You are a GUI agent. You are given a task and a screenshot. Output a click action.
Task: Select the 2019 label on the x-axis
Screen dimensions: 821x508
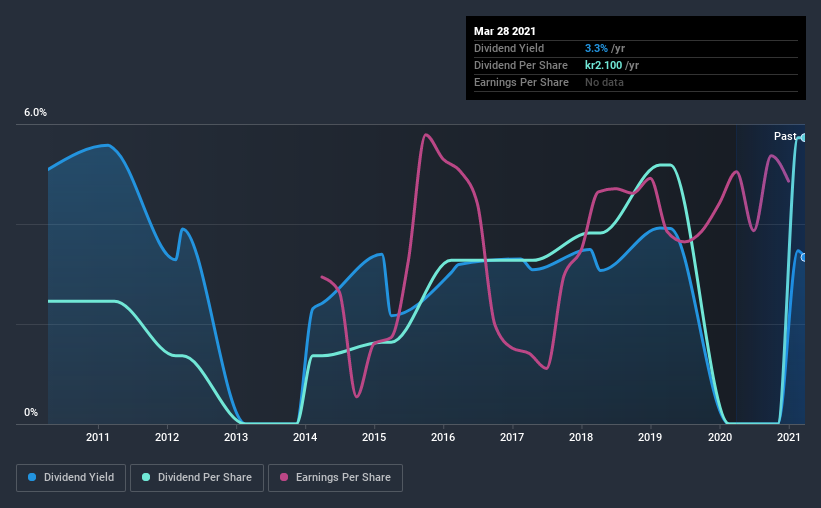click(x=650, y=437)
